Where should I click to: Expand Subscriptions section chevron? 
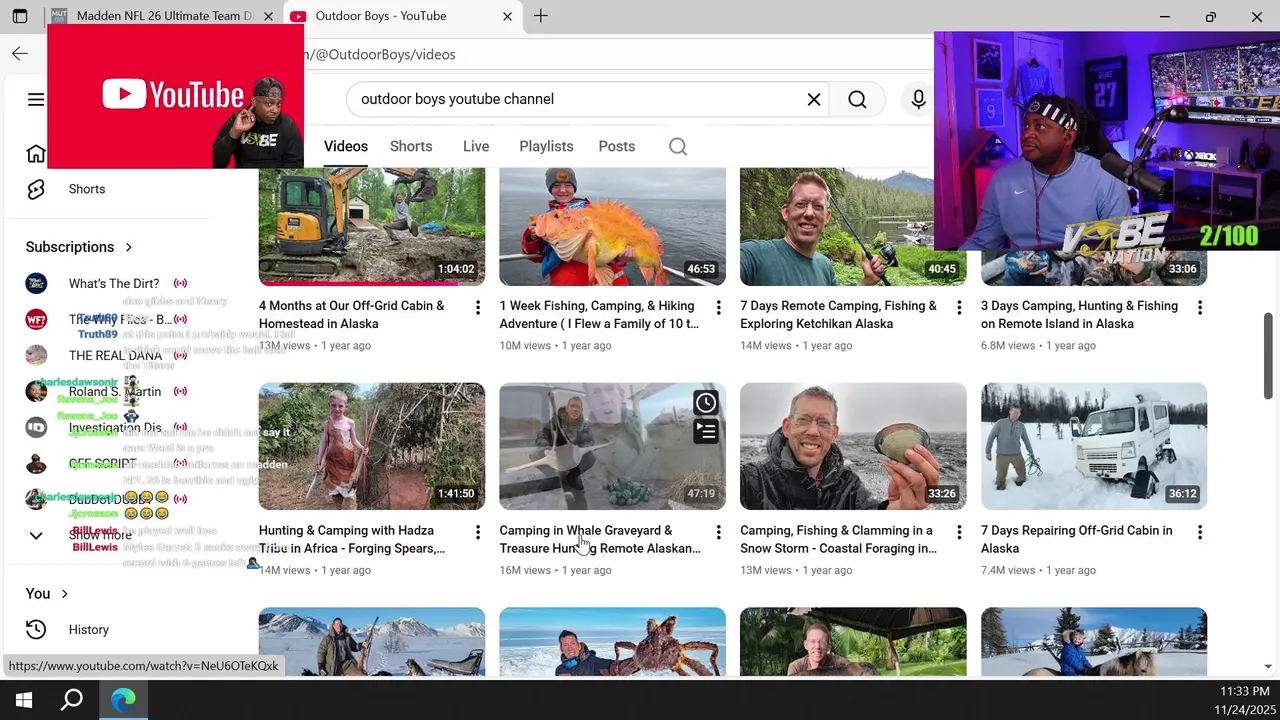129,247
